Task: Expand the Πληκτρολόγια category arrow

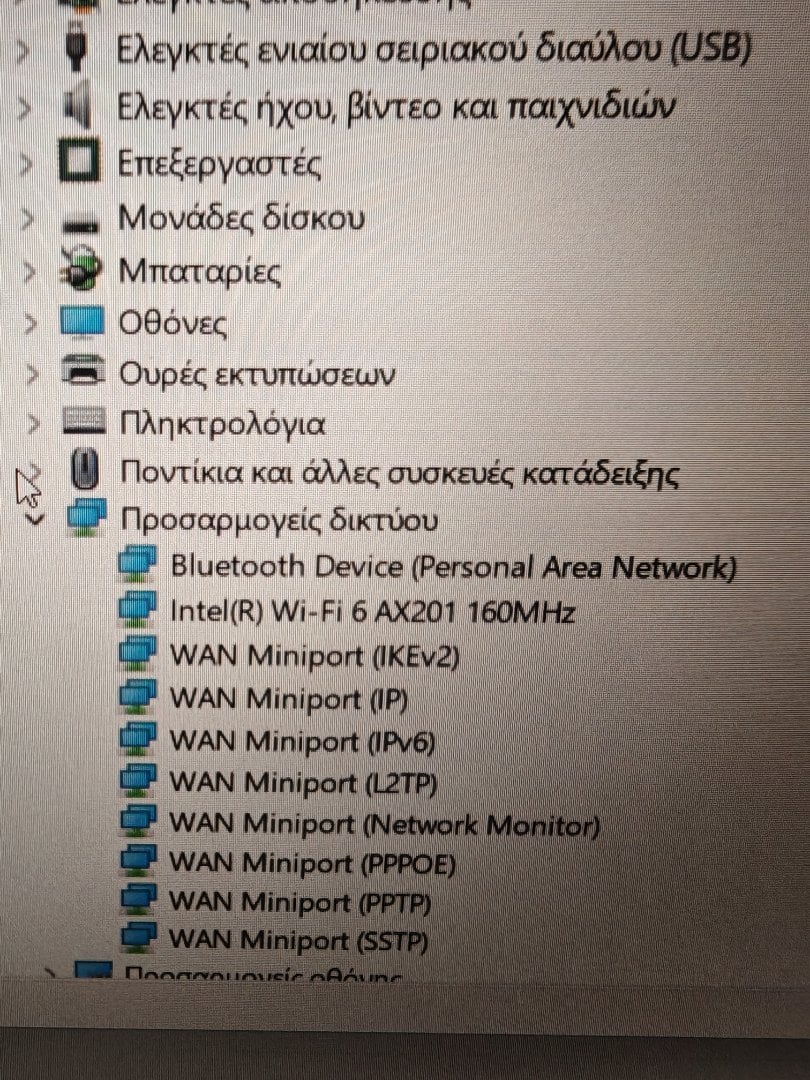Action: [32, 424]
